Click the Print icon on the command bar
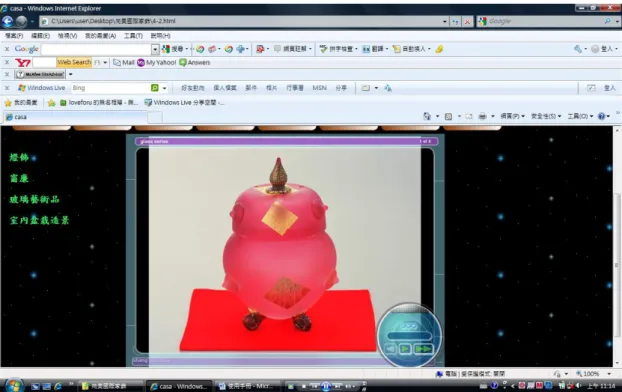The image size is (622, 392). [x=482, y=116]
